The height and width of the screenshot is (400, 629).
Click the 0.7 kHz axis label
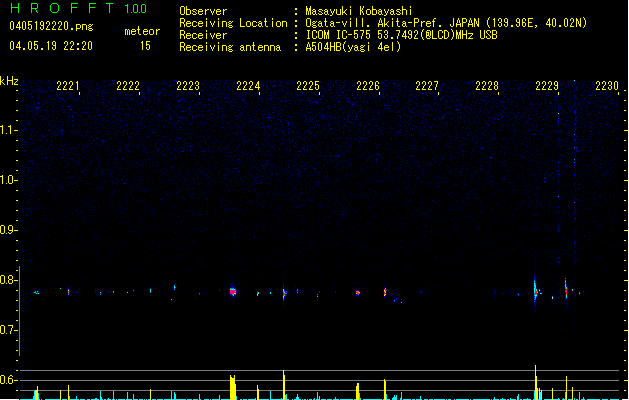pyautogui.click(x=8, y=330)
